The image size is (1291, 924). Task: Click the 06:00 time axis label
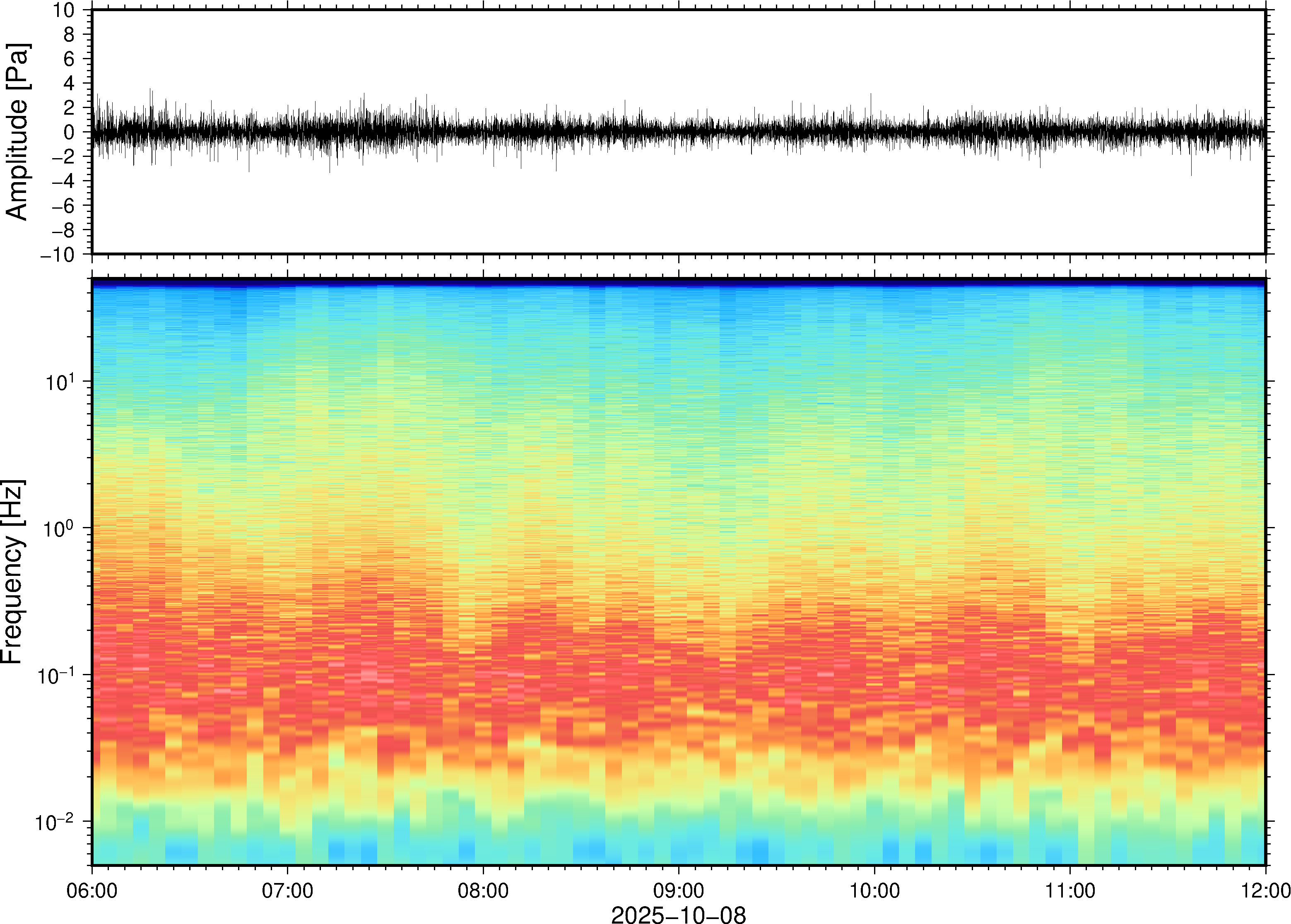tap(92, 890)
